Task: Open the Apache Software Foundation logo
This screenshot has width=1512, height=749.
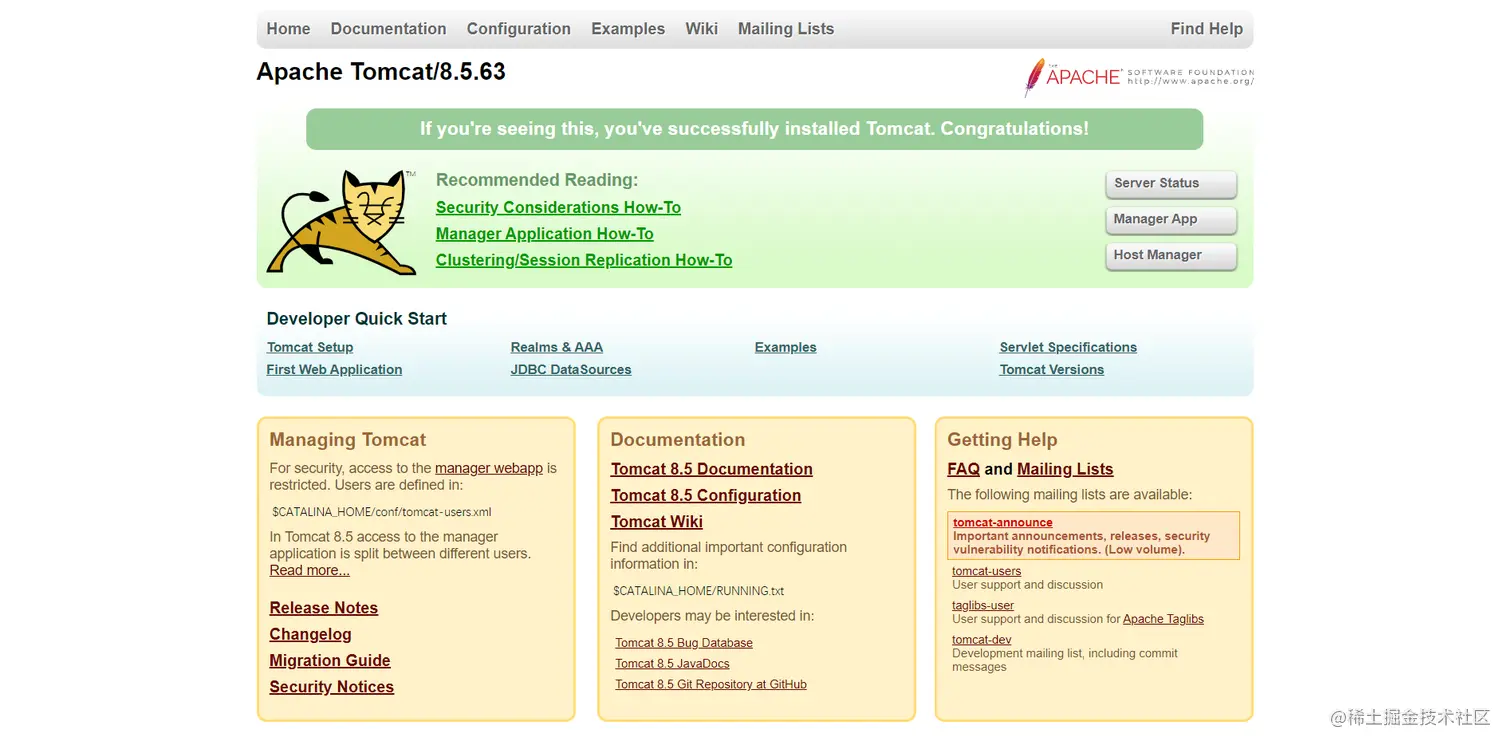Action: point(1138,77)
